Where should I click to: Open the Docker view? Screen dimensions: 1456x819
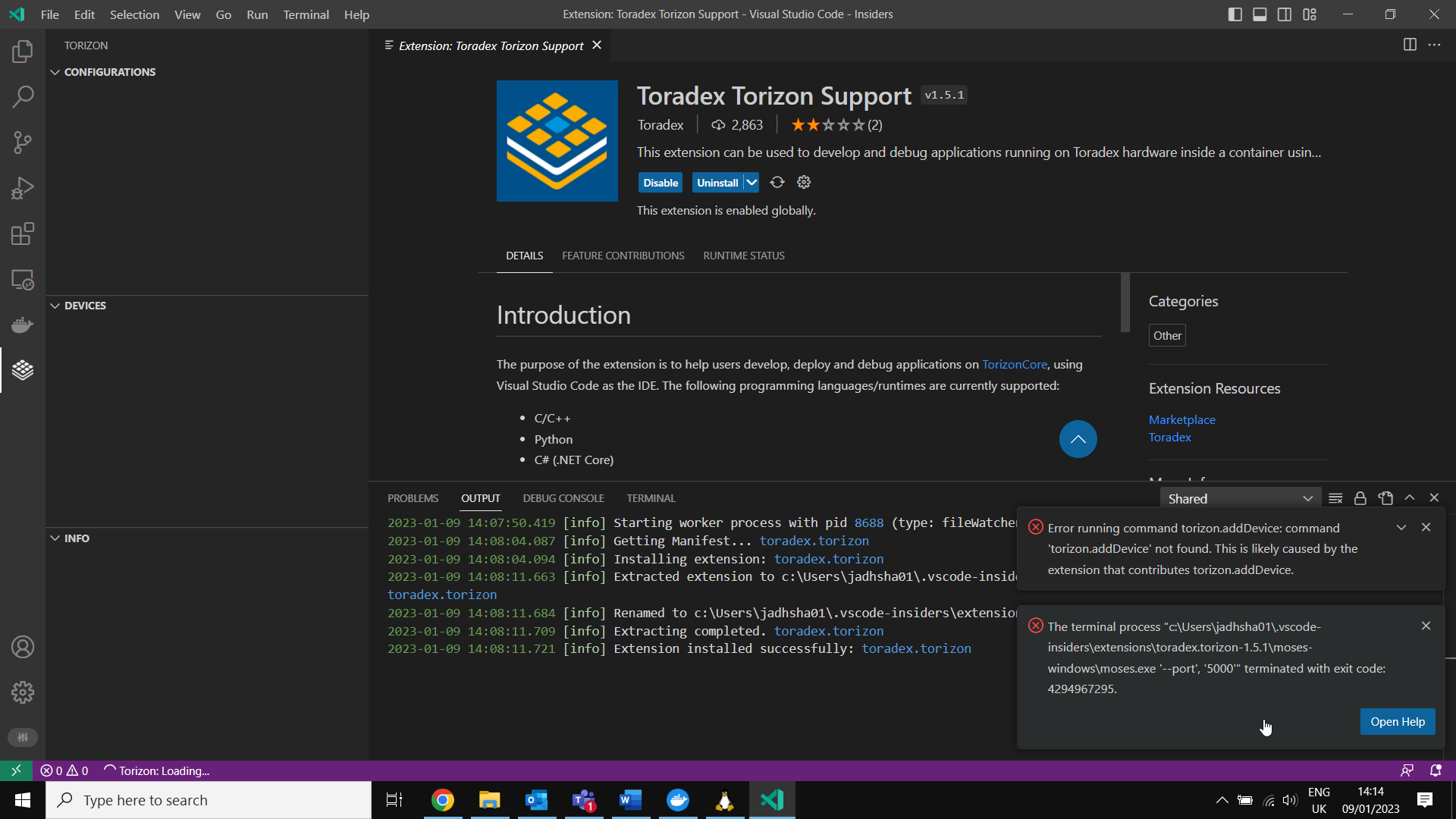23,325
